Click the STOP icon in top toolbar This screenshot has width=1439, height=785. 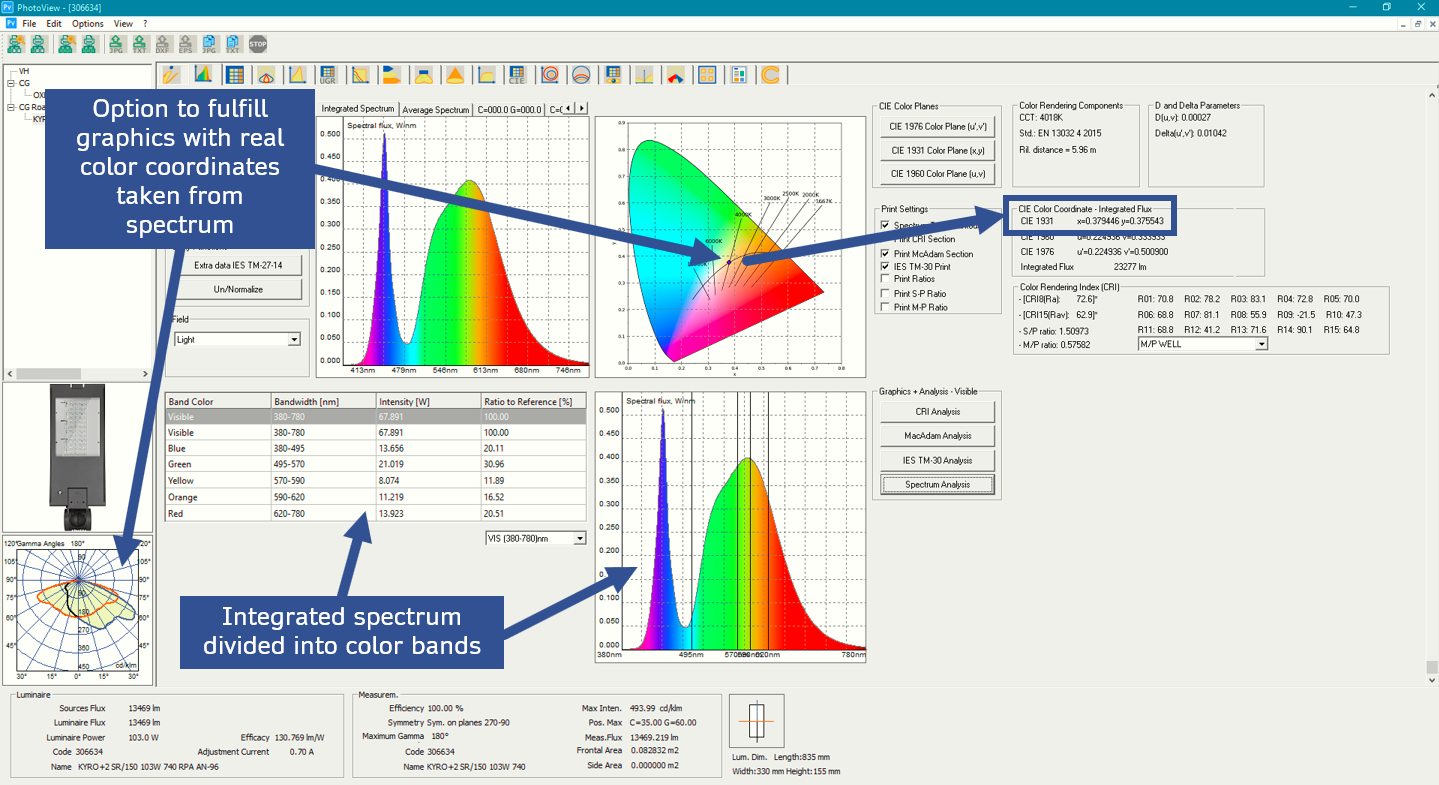coord(258,44)
